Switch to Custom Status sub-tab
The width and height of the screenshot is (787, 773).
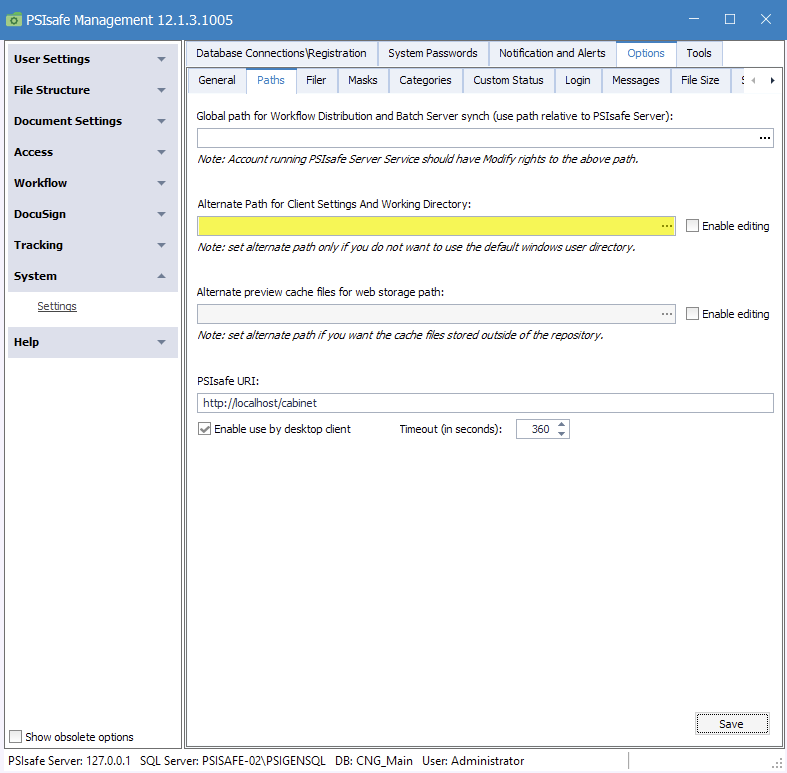[508, 80]
